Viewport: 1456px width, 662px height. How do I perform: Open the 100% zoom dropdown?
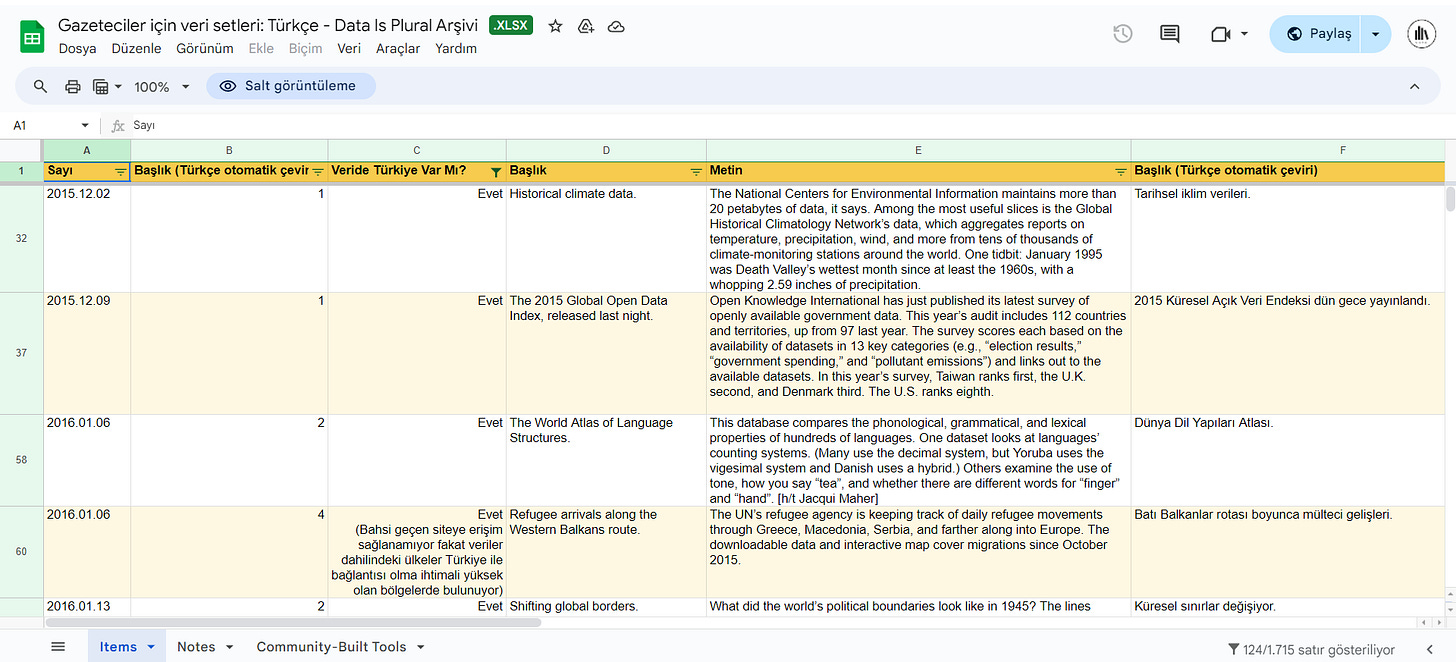[161, 87]
